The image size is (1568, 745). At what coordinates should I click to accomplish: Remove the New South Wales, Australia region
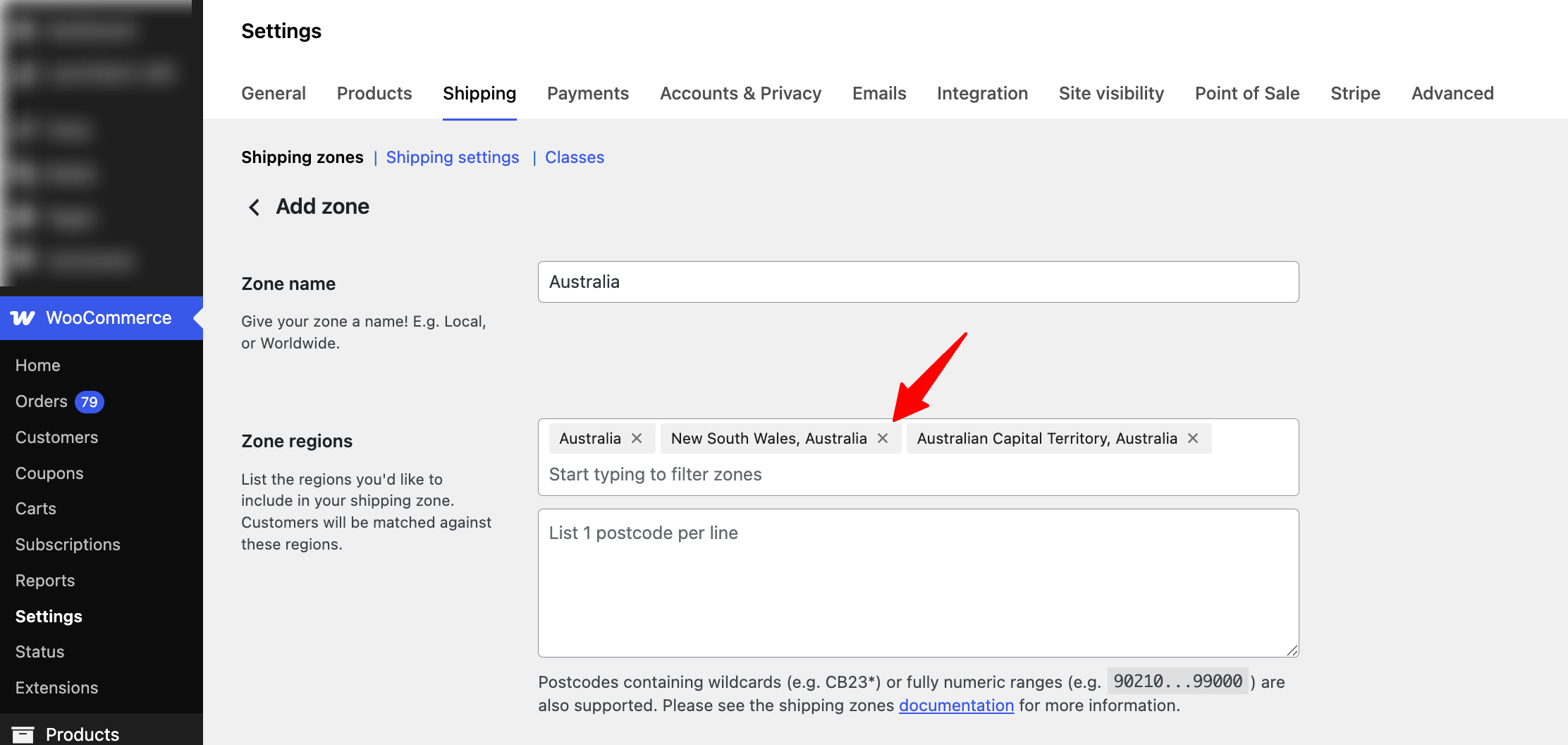click(x=883, y=438)
